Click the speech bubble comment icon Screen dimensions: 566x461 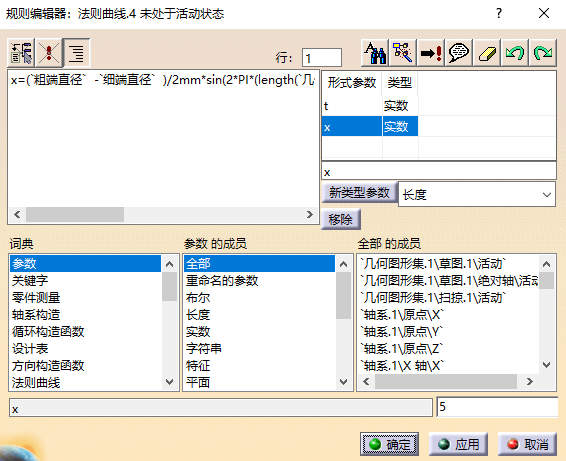[459, 53]
